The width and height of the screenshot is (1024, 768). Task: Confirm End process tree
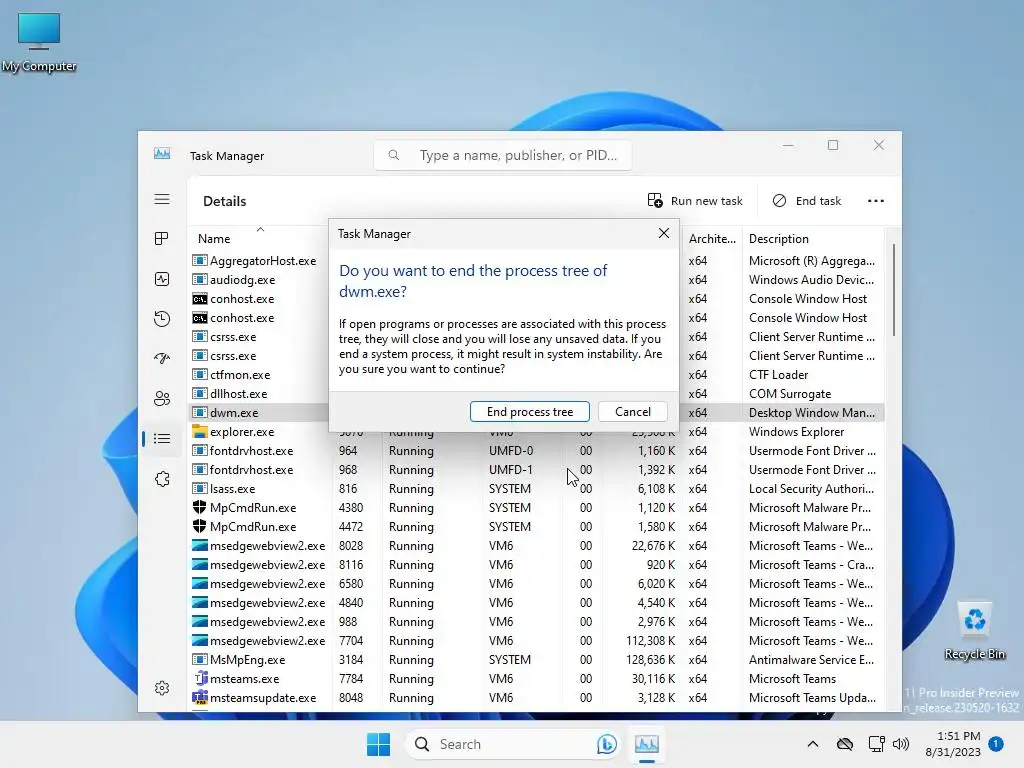(530, 411)
